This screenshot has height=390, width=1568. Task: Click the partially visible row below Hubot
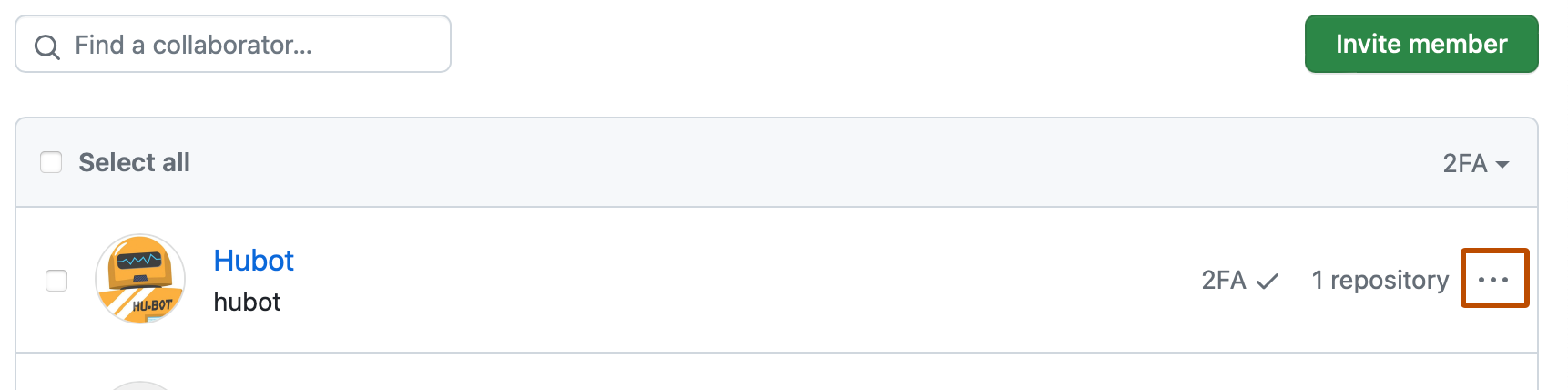(774, 374)
